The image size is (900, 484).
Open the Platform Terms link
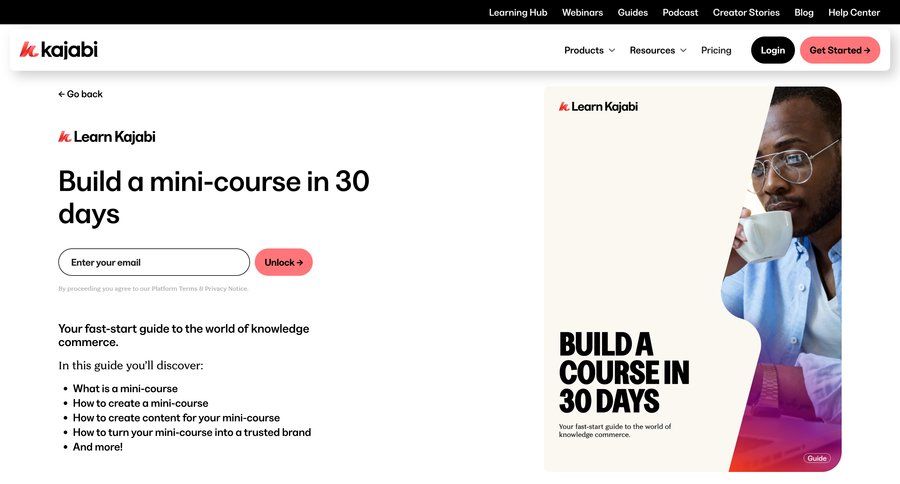[x=174, y=289]
